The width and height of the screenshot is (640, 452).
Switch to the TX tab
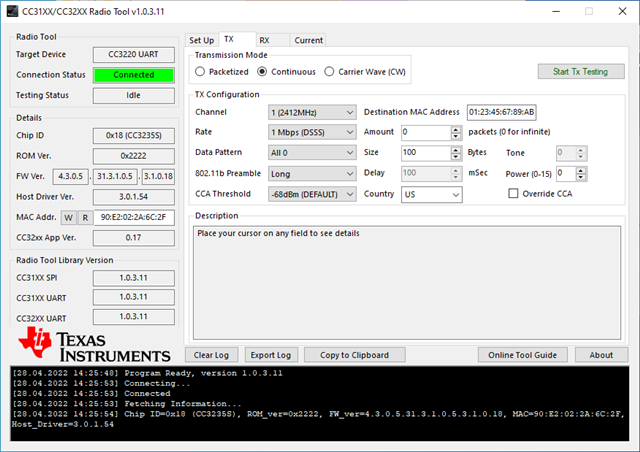click(x=238, y=39)
